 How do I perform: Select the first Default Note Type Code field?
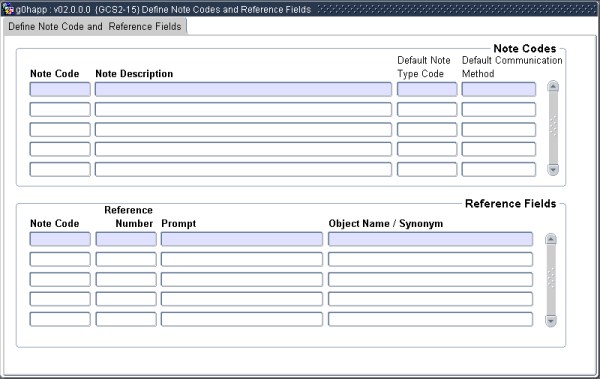[x=427, y=89]
